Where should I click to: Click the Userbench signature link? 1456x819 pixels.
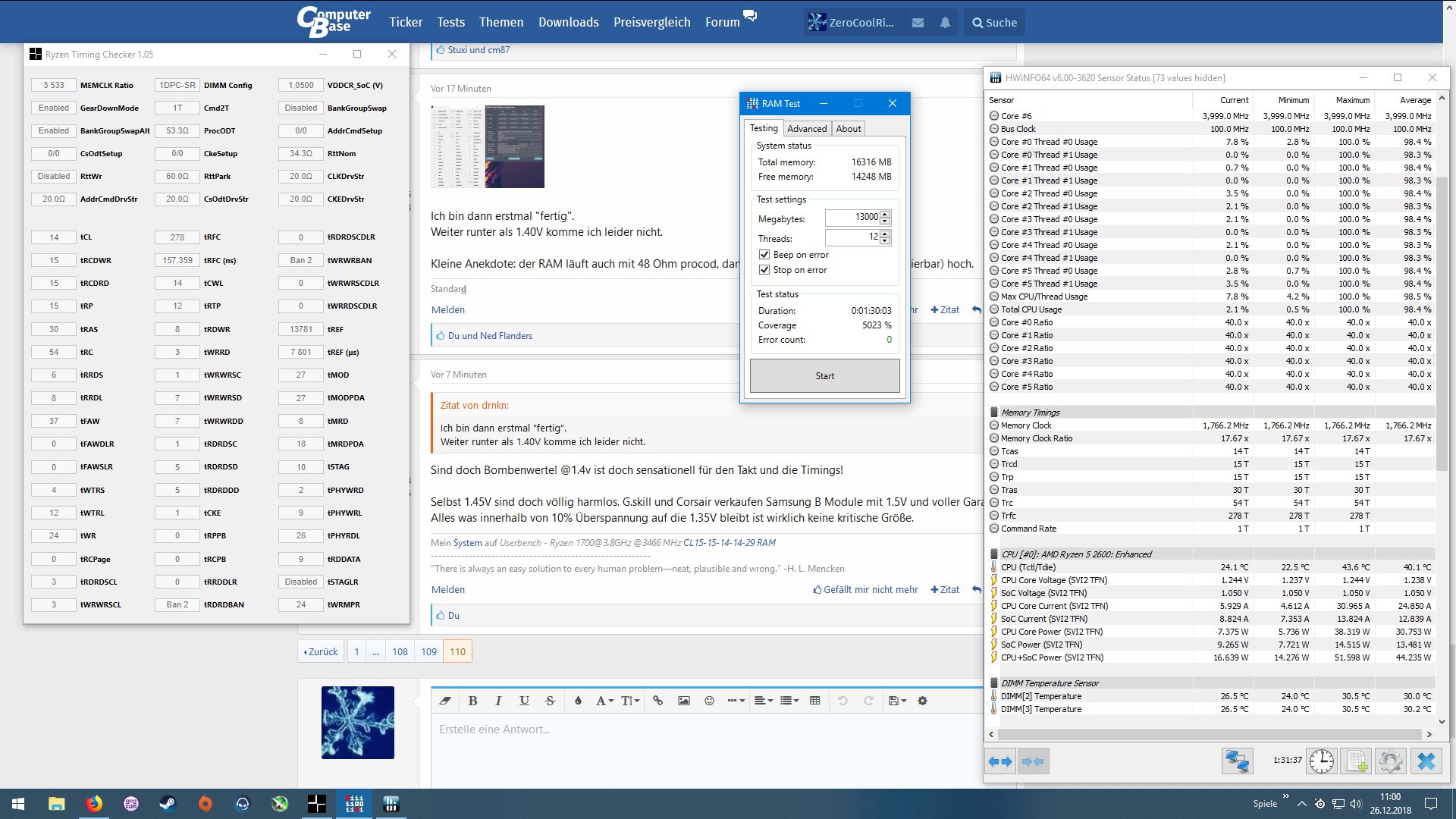pyautogui.click(x=521, y=543)
